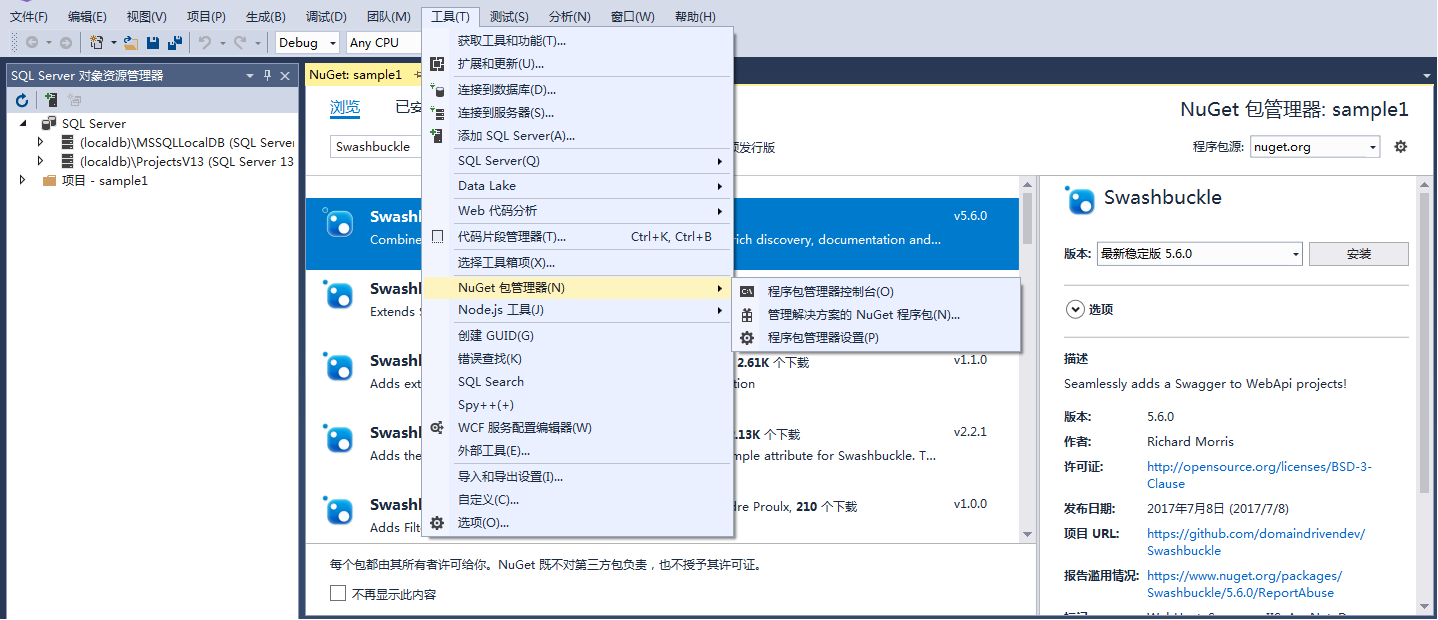Open the github.com Swashbuckle project URL
This screenshot has height=620, width=1438.
click(1256, 542)
